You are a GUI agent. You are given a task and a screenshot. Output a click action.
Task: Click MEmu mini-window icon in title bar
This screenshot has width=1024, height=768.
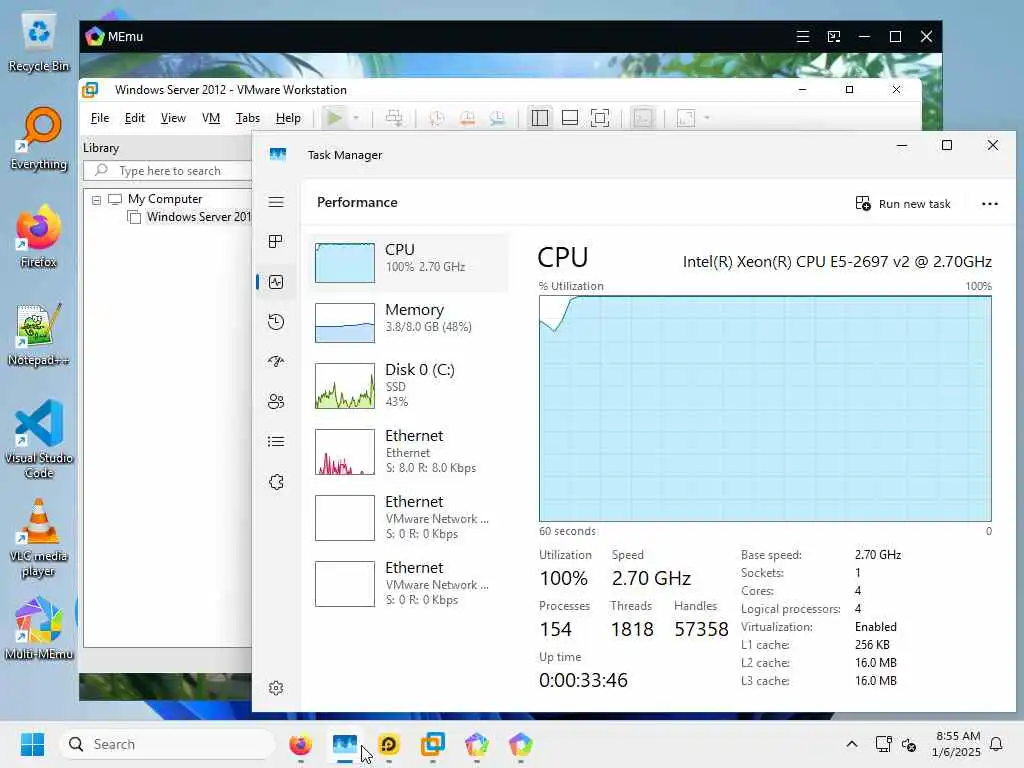834,37
